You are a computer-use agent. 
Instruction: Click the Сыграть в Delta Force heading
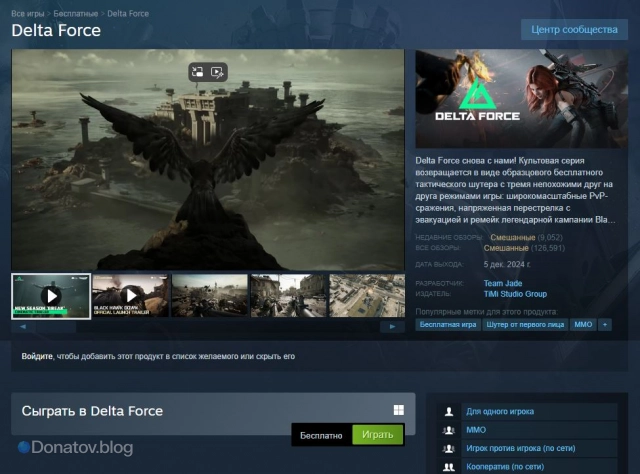pos(92,411)
